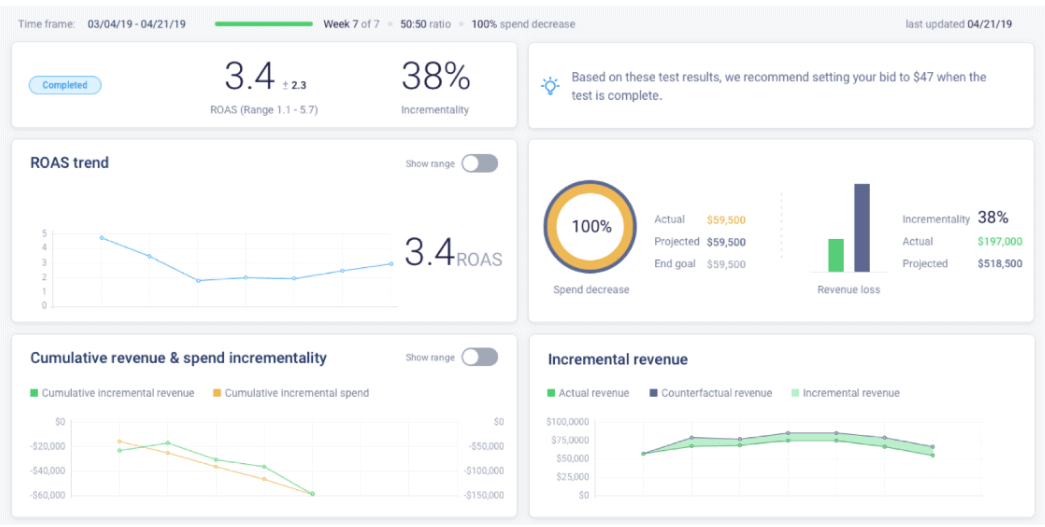The width and height of the screenshot is (1045, 527).
Task: Click the lightbulb recommendation icon
Action: (x=550, y=86)
